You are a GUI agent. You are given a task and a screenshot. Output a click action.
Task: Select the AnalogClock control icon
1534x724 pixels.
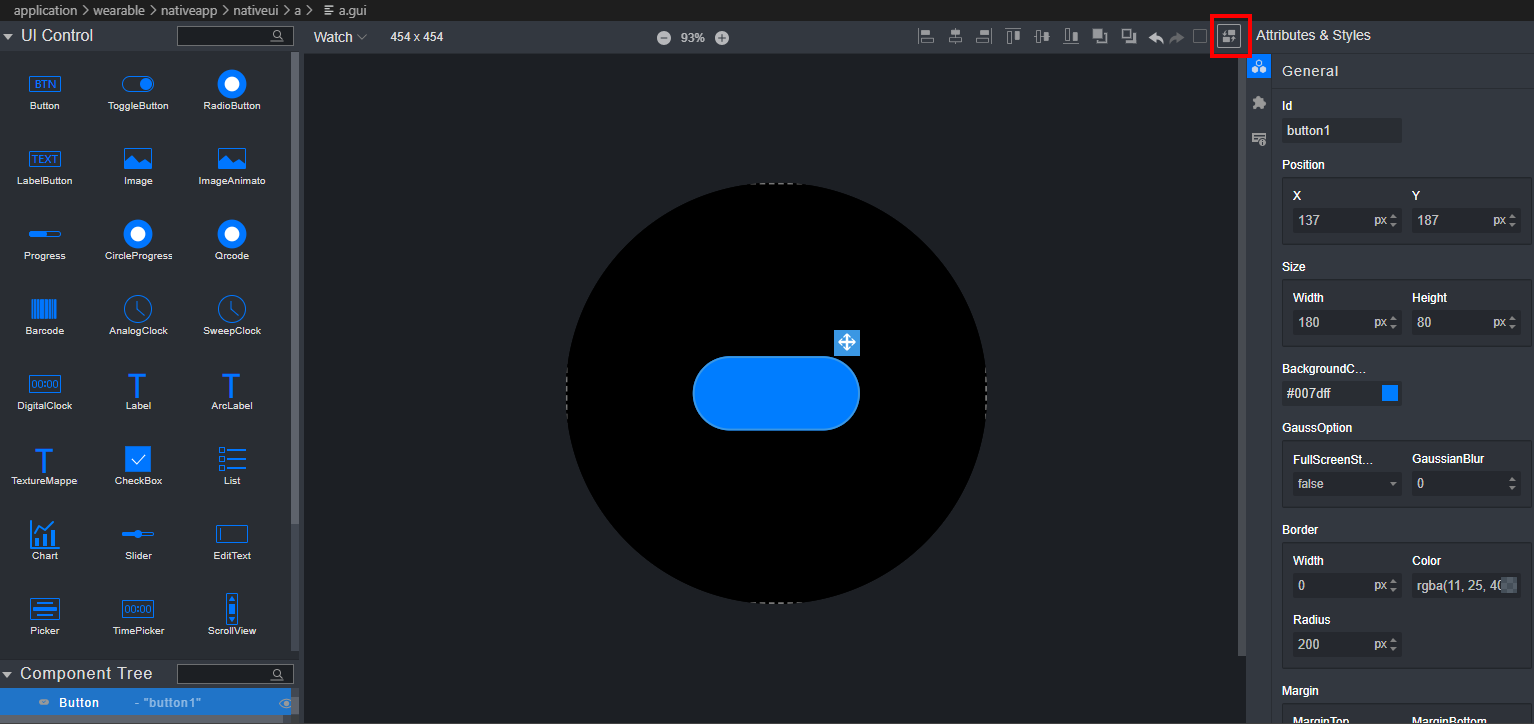click(x=138, y=309)
